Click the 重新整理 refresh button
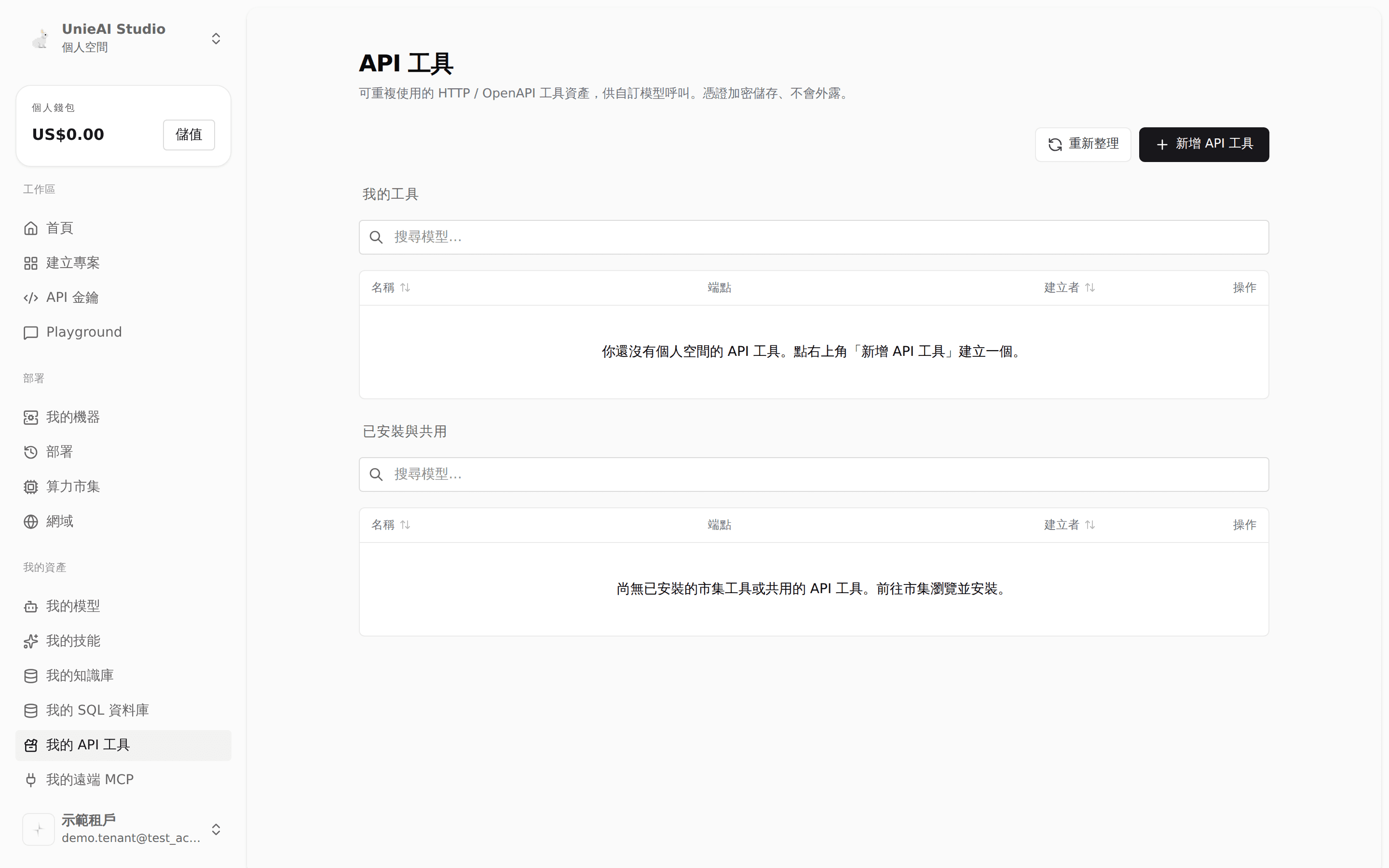Viewport: 1389px width, 868px height. 1082,144
